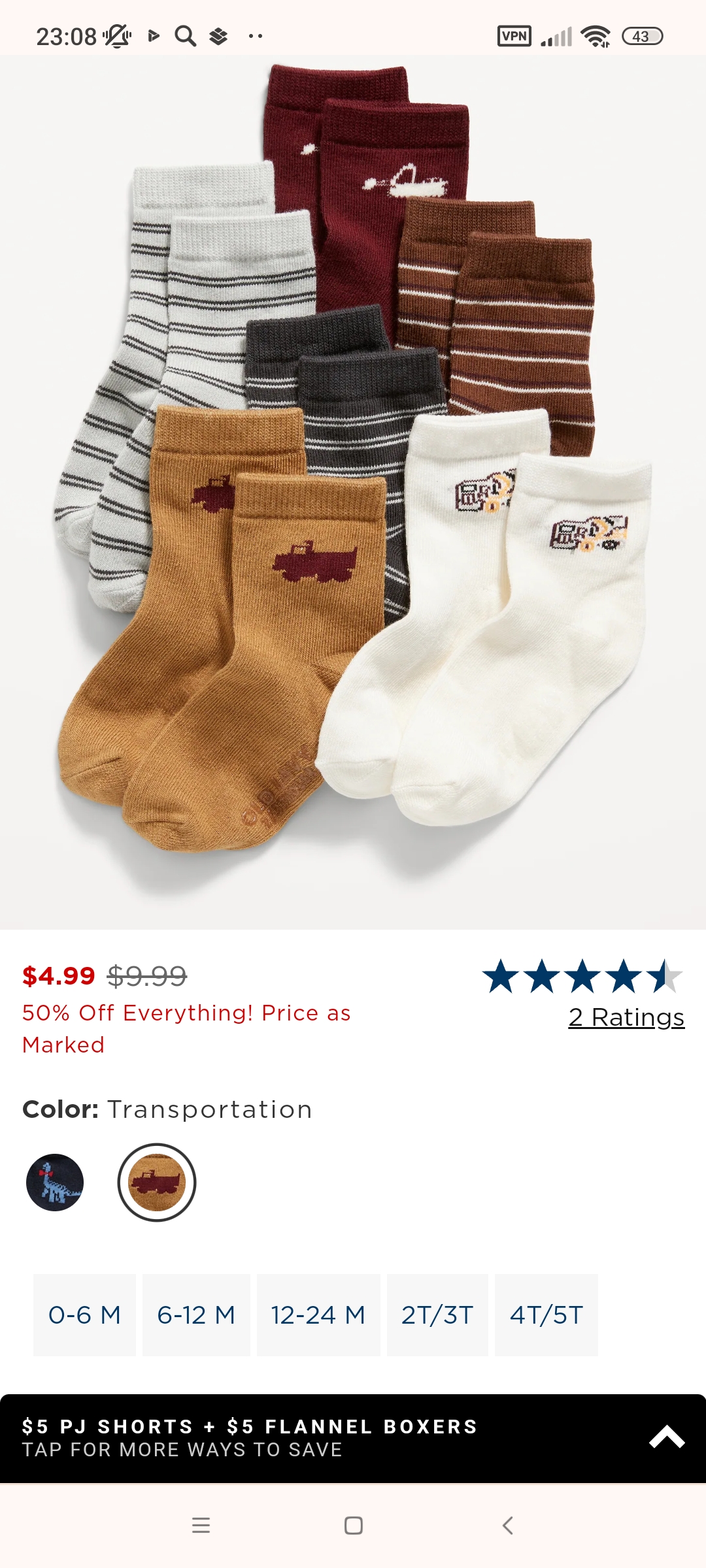Select the Transportation truck color swatch
This screenshot has height=1568, width=706.
point(157,1183)
